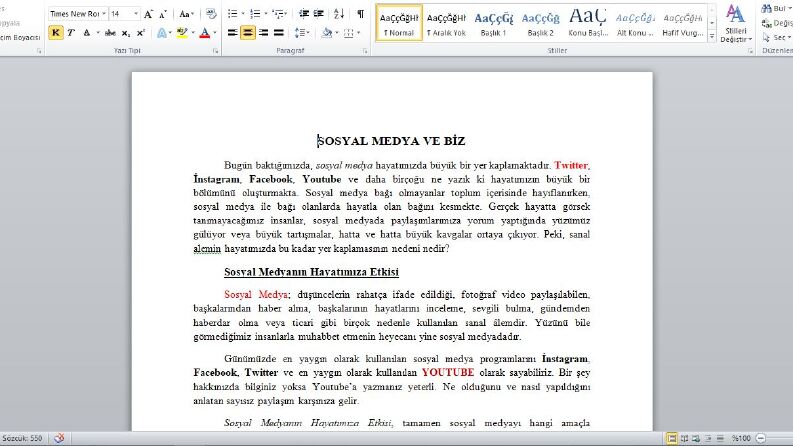Open the borders dropdown arrow
The width and height of the screenshot is (793, 446).
tap(359, 33)
